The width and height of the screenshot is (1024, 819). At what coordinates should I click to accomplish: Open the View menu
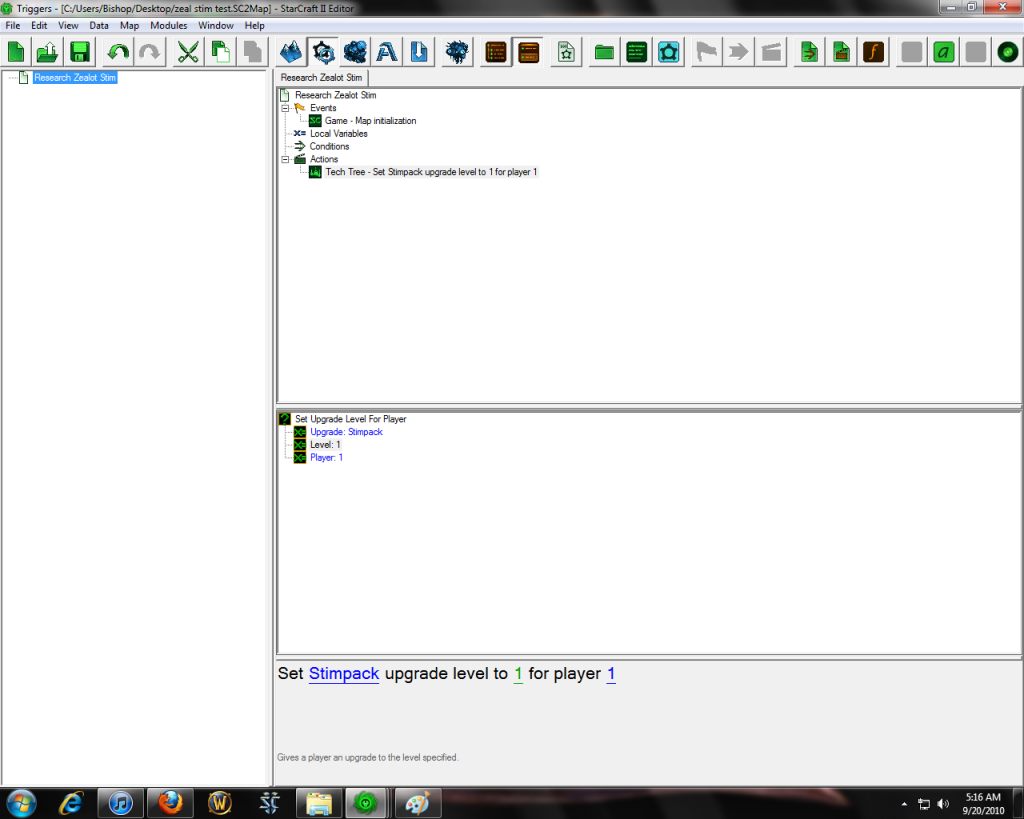tap(68, 25)
